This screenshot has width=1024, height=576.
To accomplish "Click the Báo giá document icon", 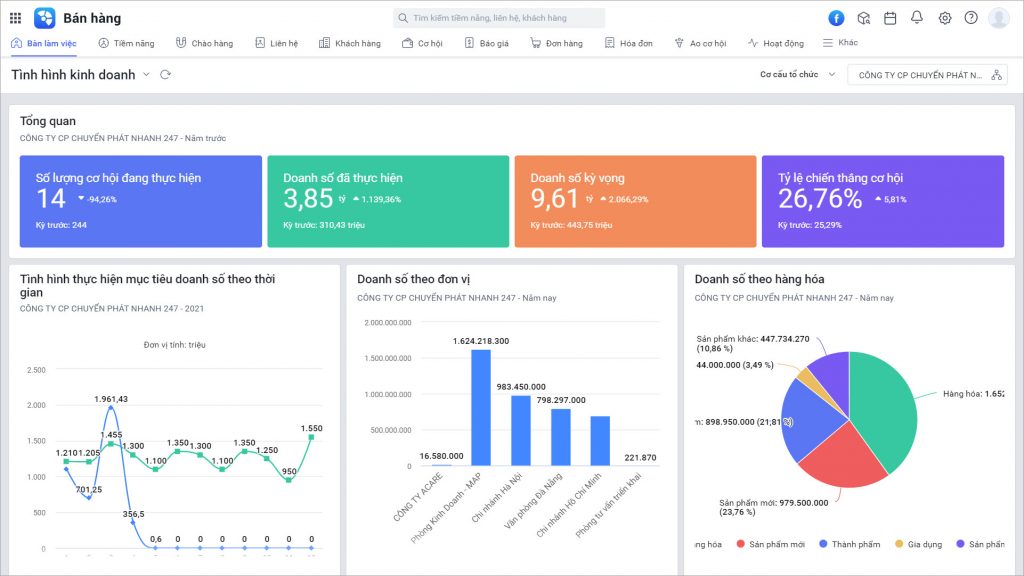I will [469, 43].
